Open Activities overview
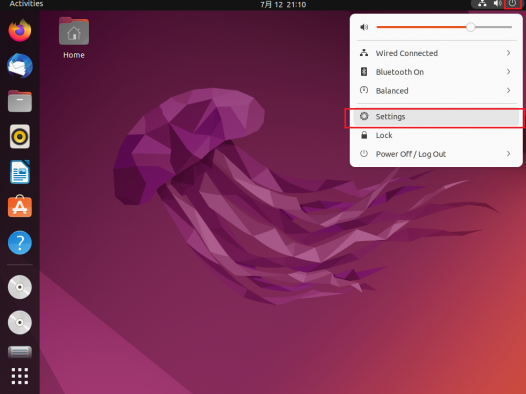The image size is (526, 394). point(26,4)
